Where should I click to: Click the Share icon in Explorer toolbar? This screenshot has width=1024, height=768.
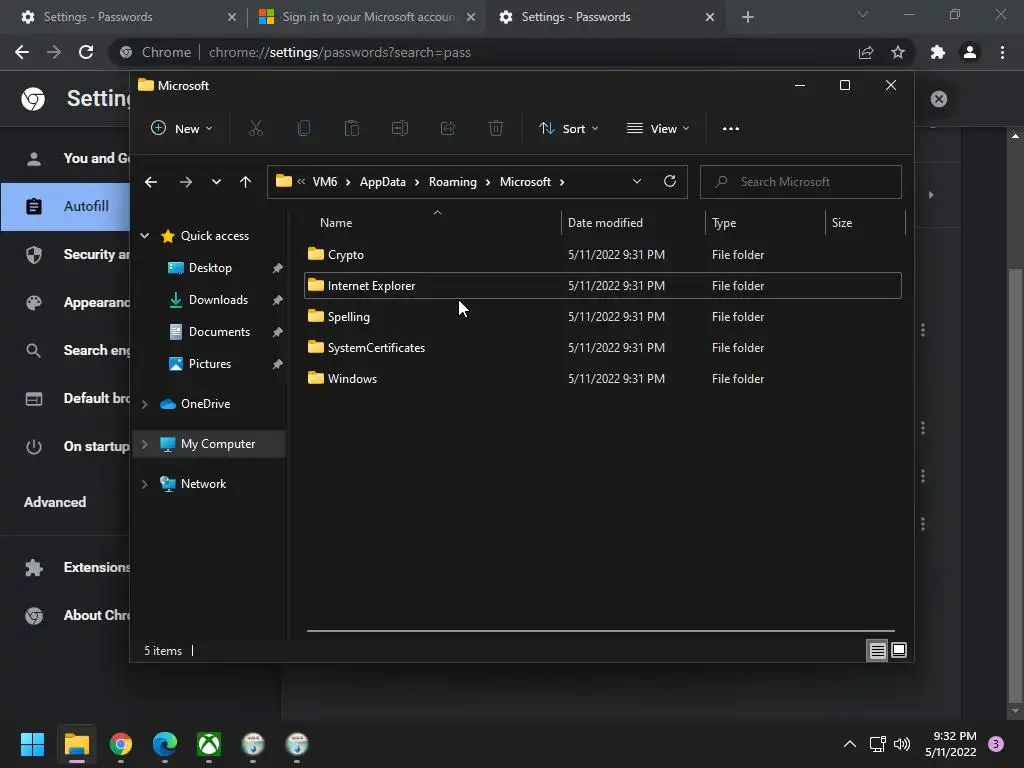click(448, 129)
